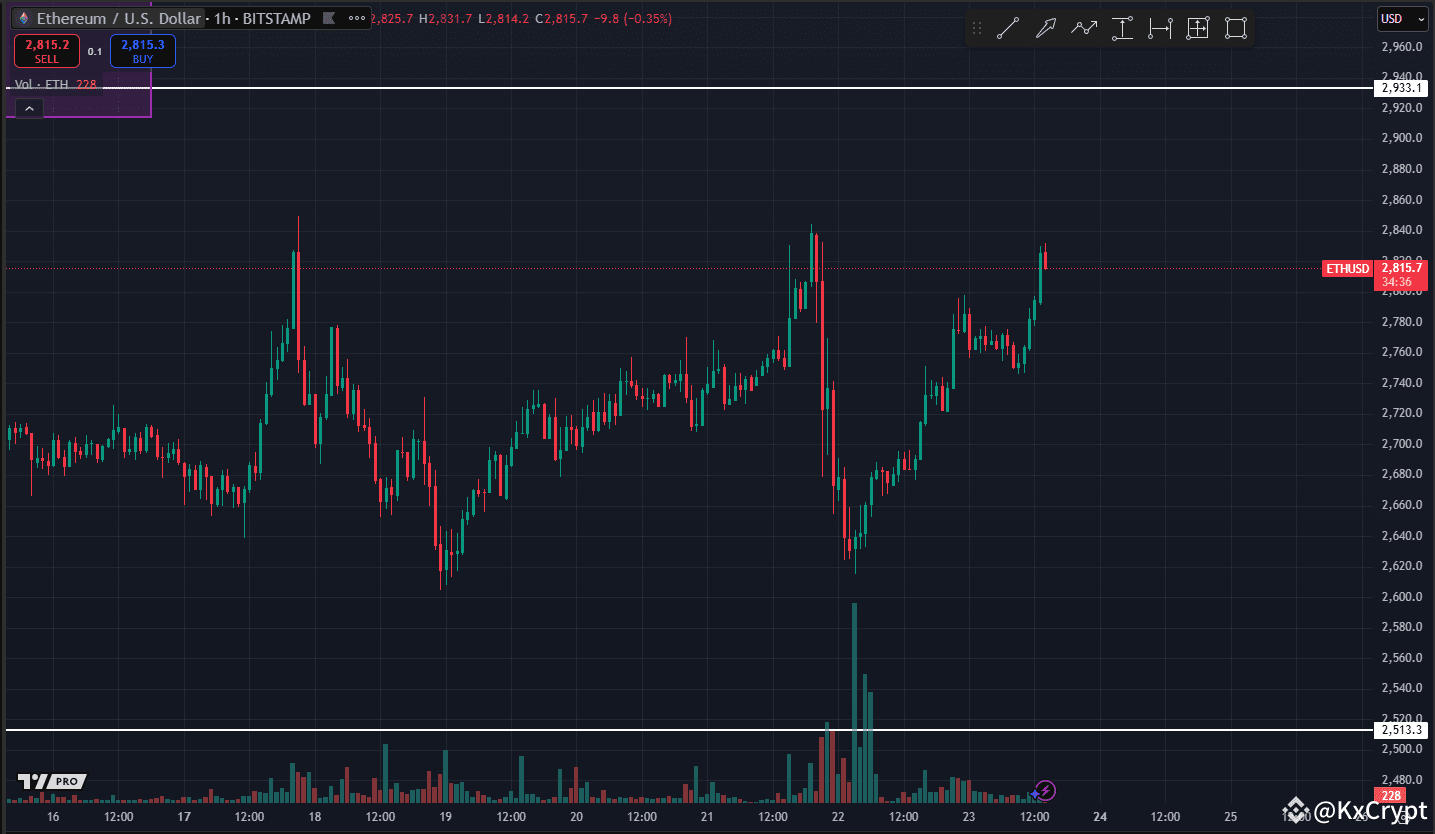Select the Trend Line drawing tool

(x=1008, y=28)
